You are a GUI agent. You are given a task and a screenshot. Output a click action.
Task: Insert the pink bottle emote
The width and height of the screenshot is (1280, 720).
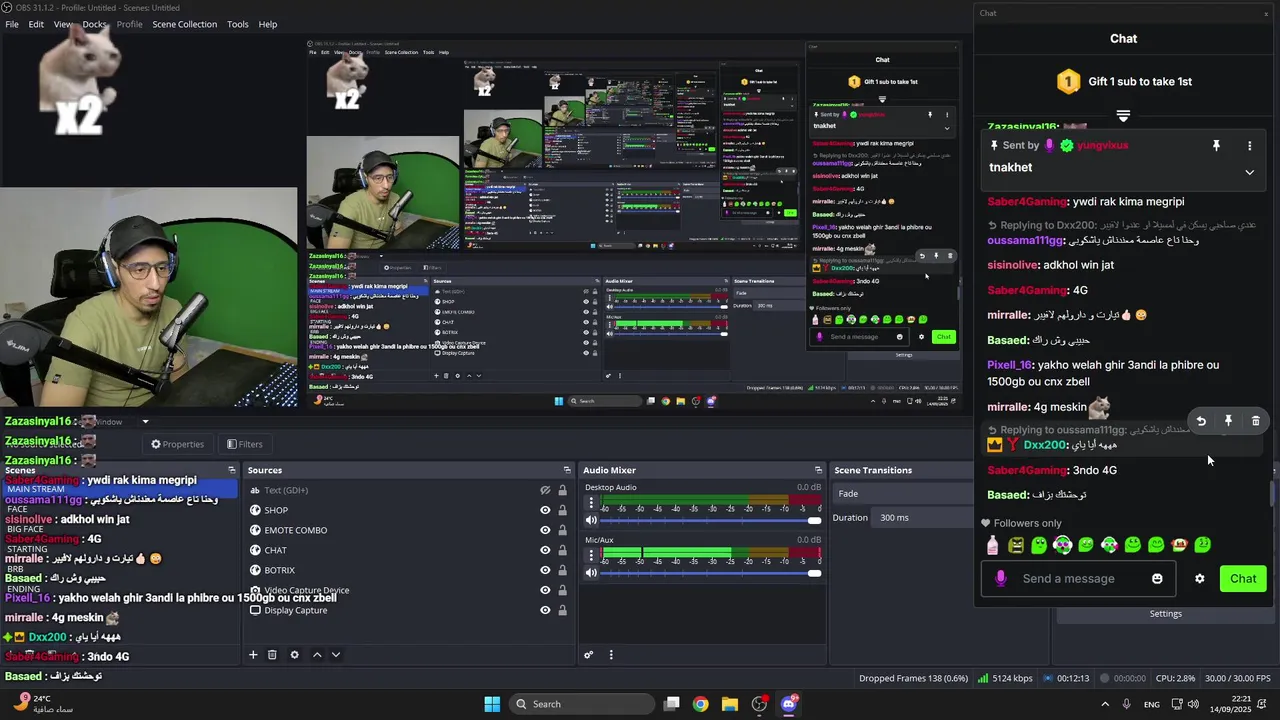[x=992, y=545]
